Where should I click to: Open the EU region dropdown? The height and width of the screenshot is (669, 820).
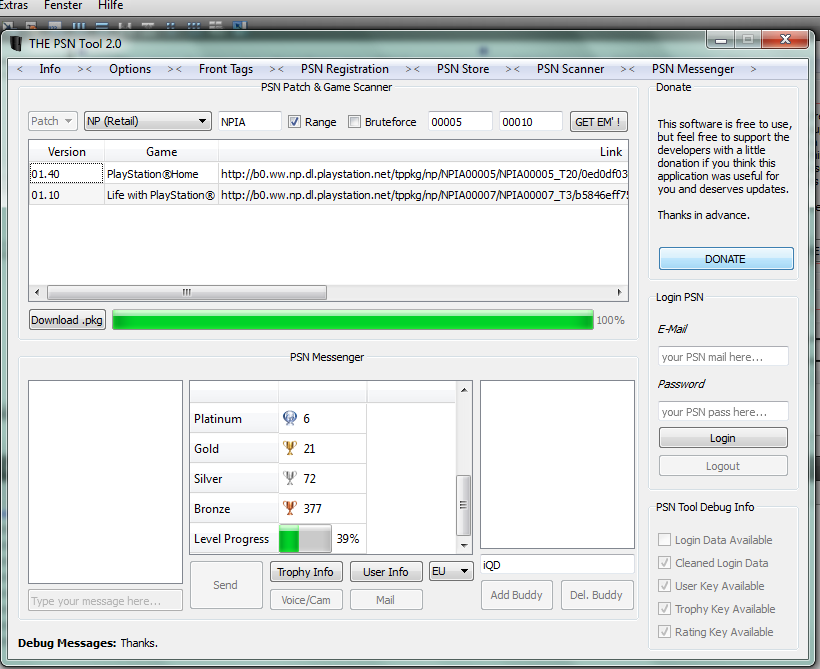pyautogui.click(x=450, y=572)
